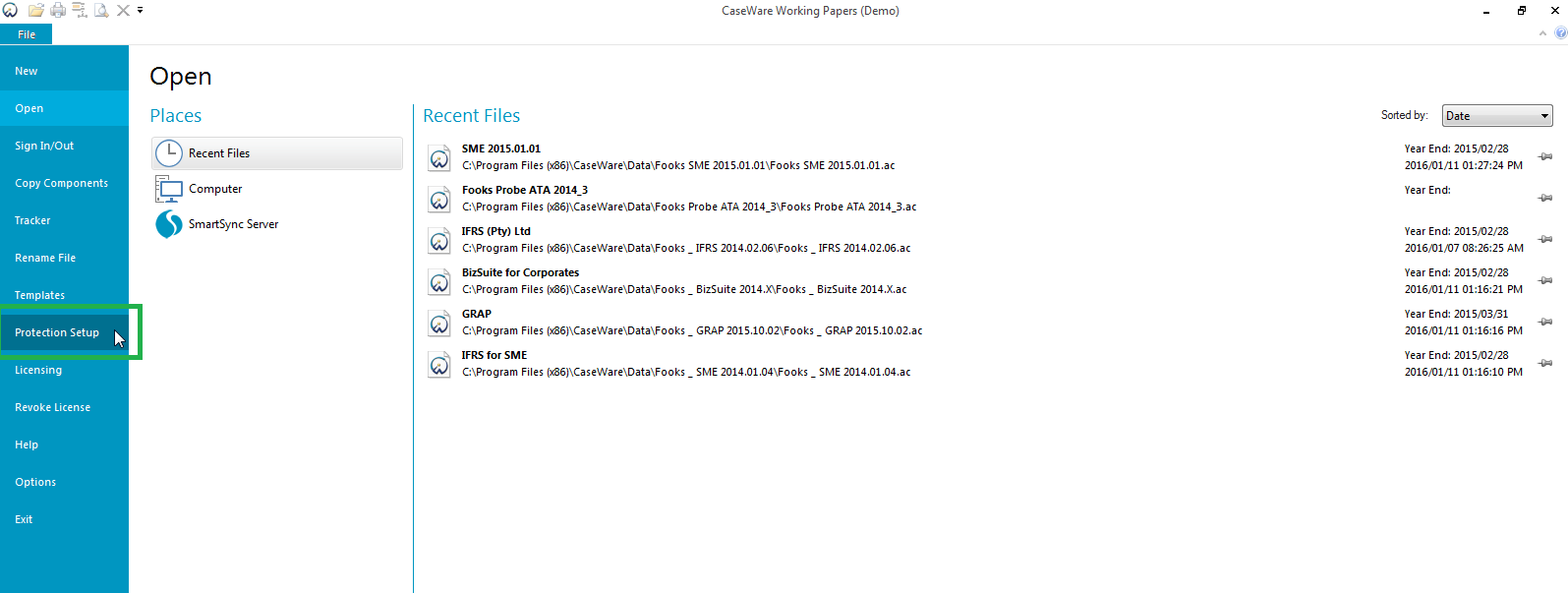Image resolution: width=1568 pixels, height=593 pixels.
Task: Click the Print icon in quick access toolbar
Action: click(x=58, y=11)
